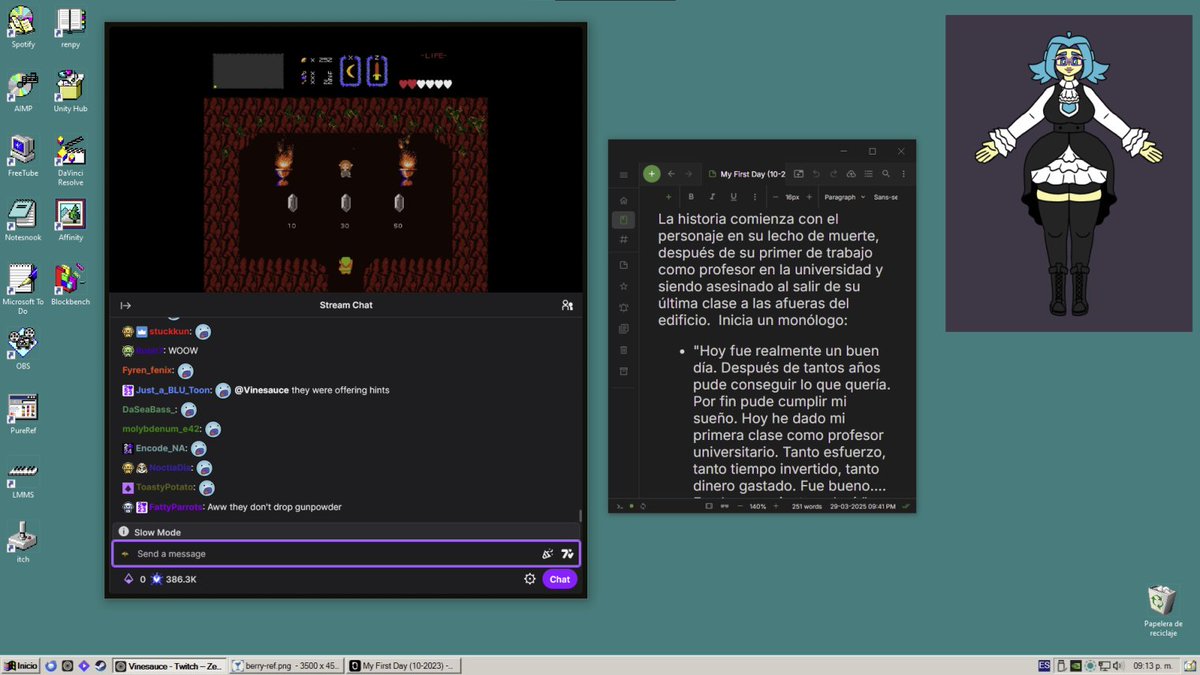The image size is (1200, 675).
Task: Zoom in editor from 140%
Action: tap(776, 506)
